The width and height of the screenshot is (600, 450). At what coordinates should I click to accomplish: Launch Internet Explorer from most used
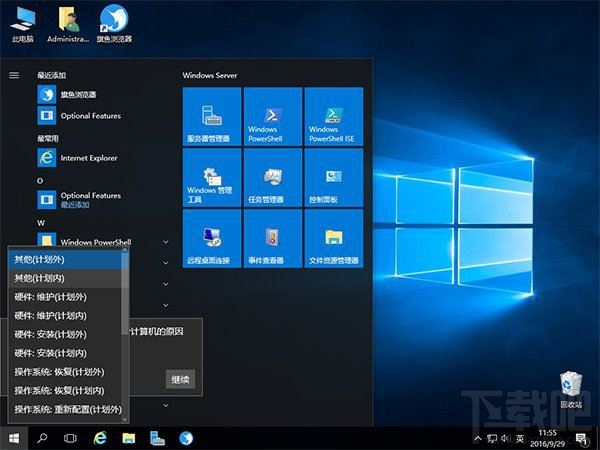coord(103,158)
